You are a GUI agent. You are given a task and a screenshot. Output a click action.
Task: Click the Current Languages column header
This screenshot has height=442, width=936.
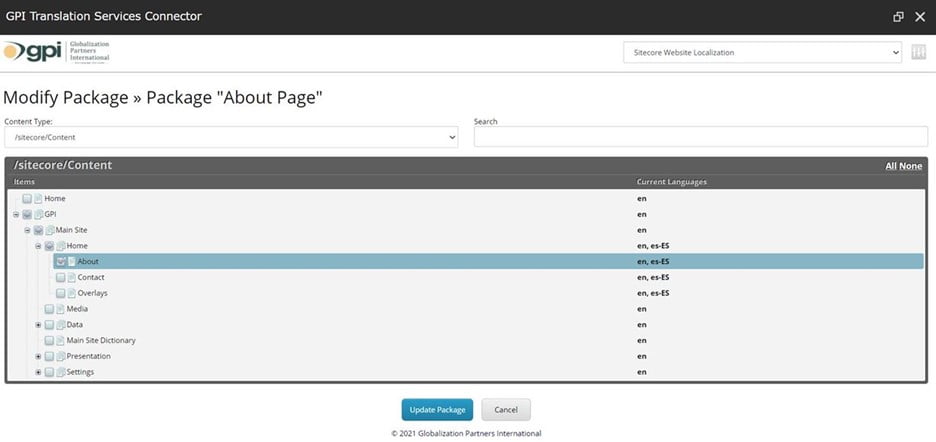(672, 182)
